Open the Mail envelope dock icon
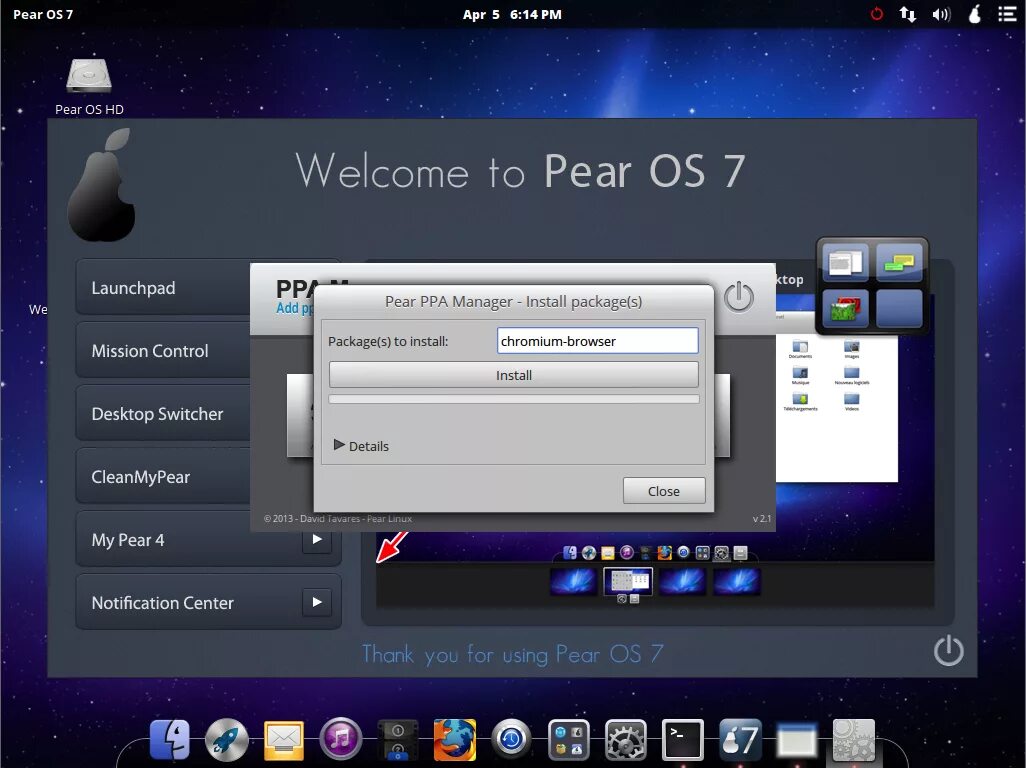 (x=283, y=741)
